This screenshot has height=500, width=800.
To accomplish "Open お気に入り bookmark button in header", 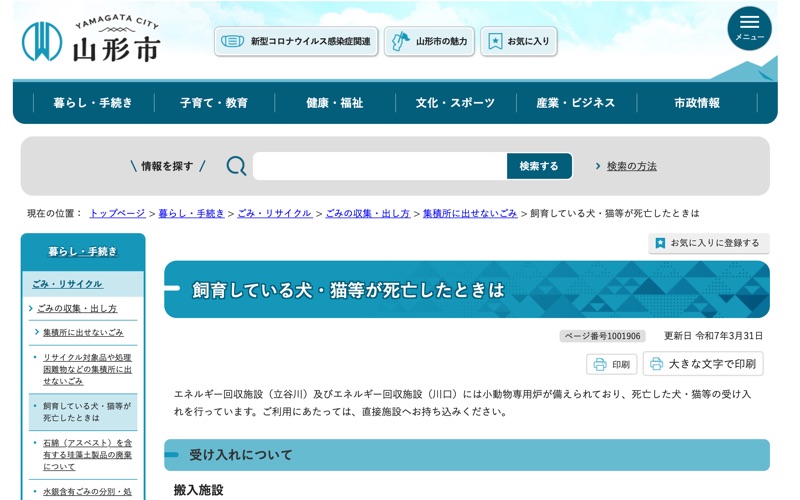I will (518, 41).
